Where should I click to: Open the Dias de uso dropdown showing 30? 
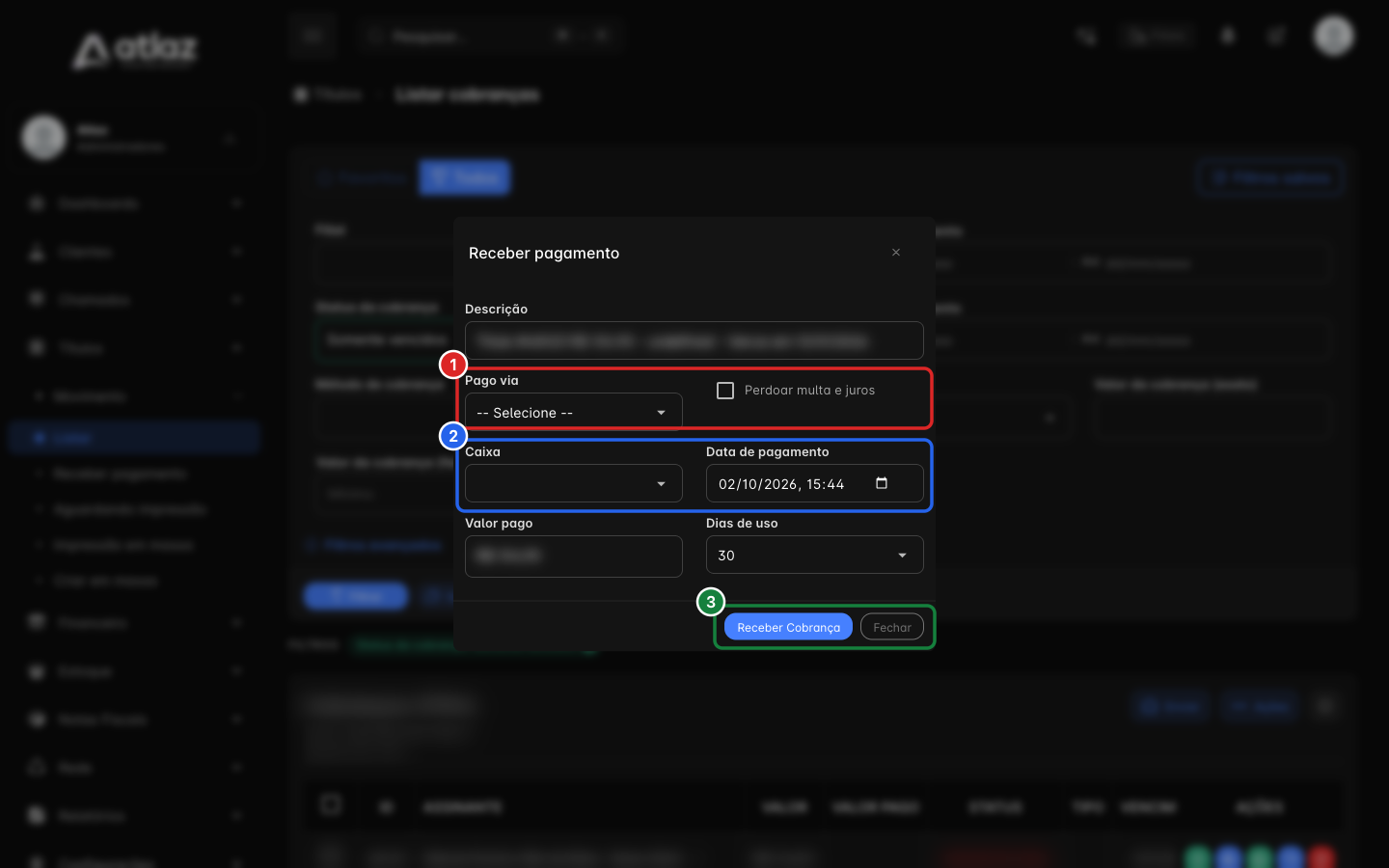pos(815,555)
